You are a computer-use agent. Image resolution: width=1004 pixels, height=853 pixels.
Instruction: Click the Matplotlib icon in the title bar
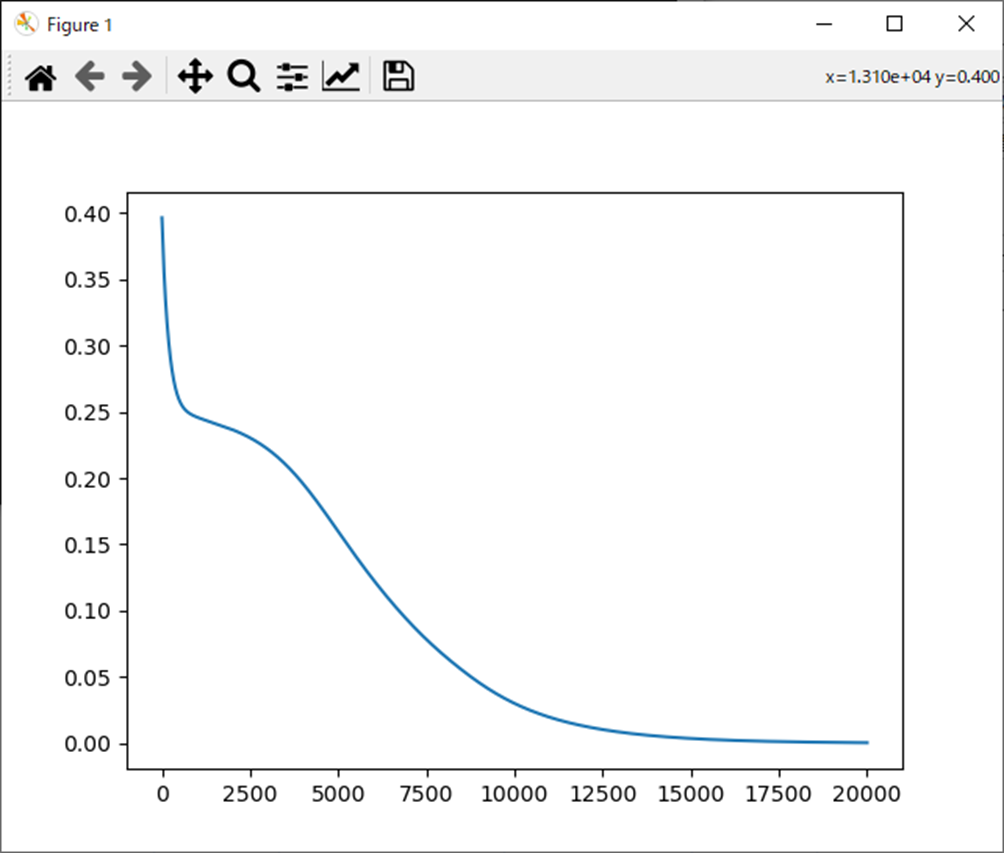point(25,24)
